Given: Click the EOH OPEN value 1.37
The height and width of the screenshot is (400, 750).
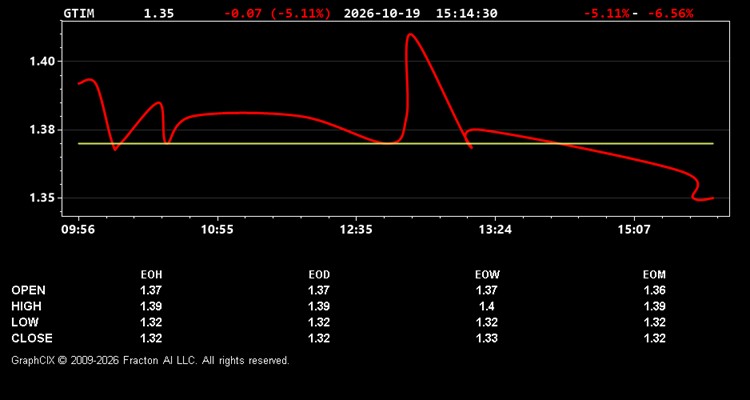Looking at the screenshot, I should 151,290.
